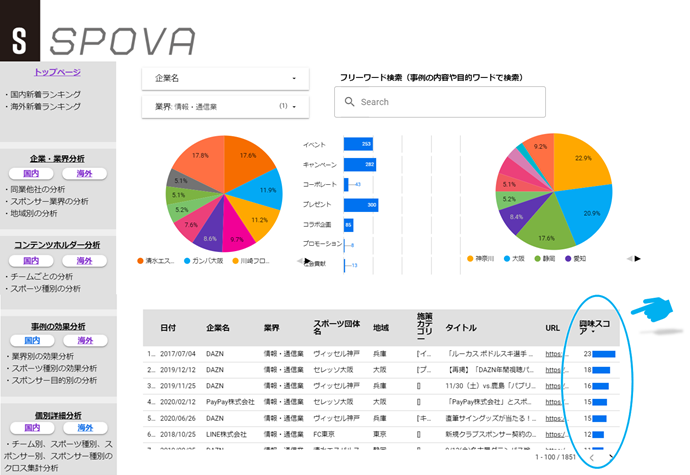Open スポーツ種別の分析 menu item
This screenshot has height=475, width=690.
[x=45, y=288]
